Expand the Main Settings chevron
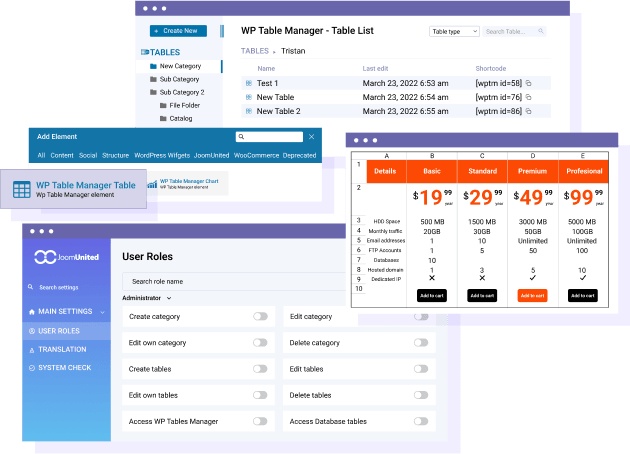 pos(102,312)
